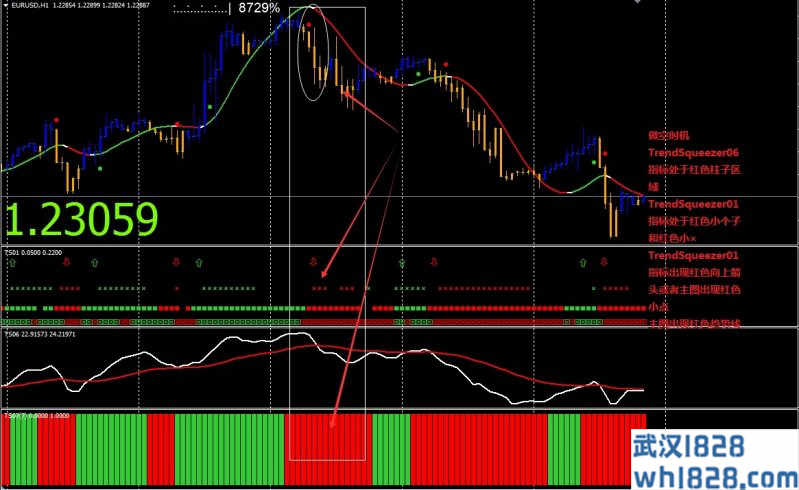
Task: Click the leftmost red down arrow in TS01
Action: tap(66, 263)
